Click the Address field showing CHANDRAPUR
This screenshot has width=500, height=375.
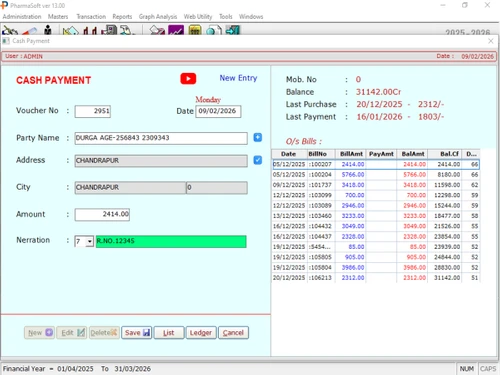tap(161, 161)
